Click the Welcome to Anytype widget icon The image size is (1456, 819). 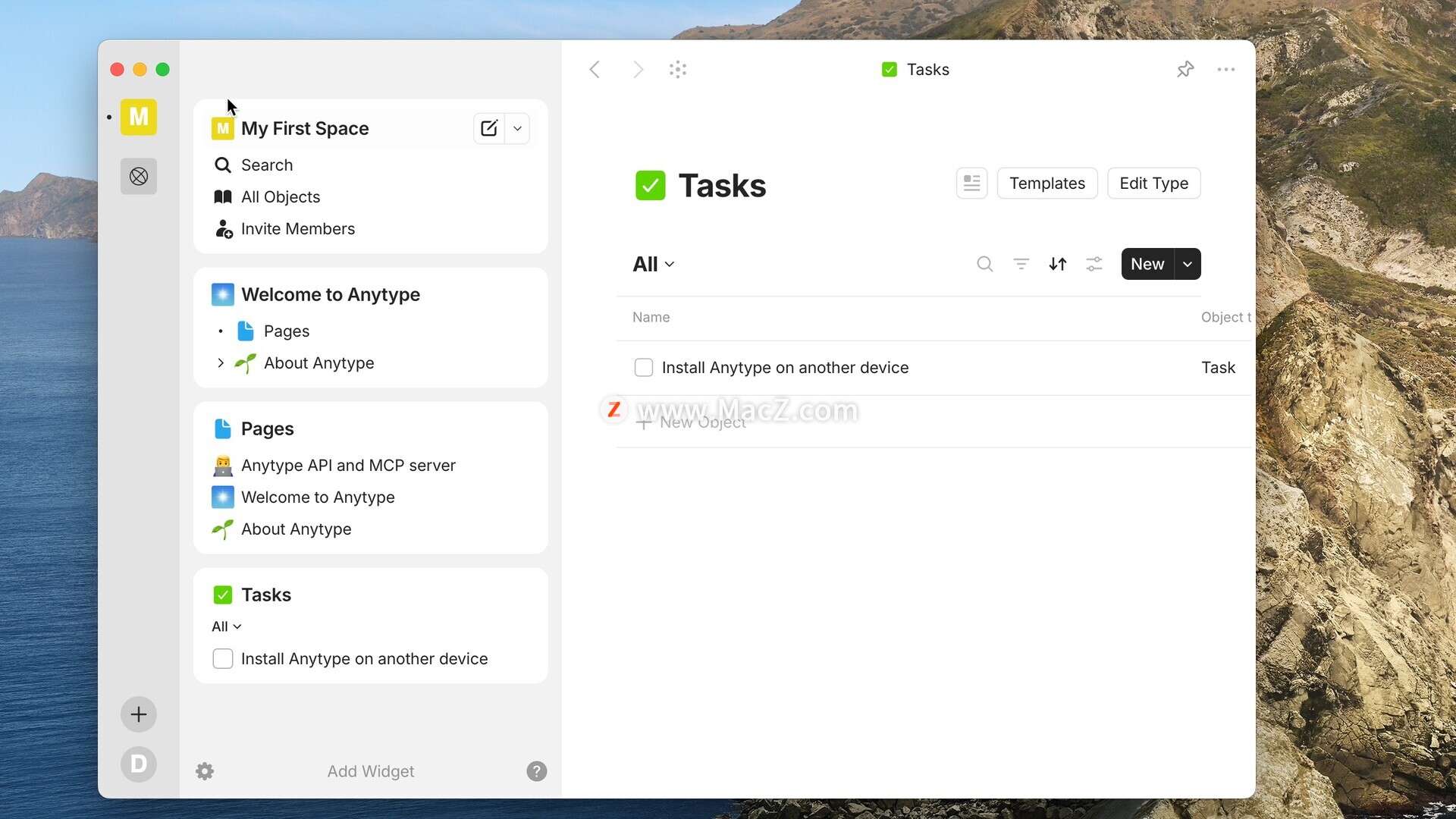point(222,294)
